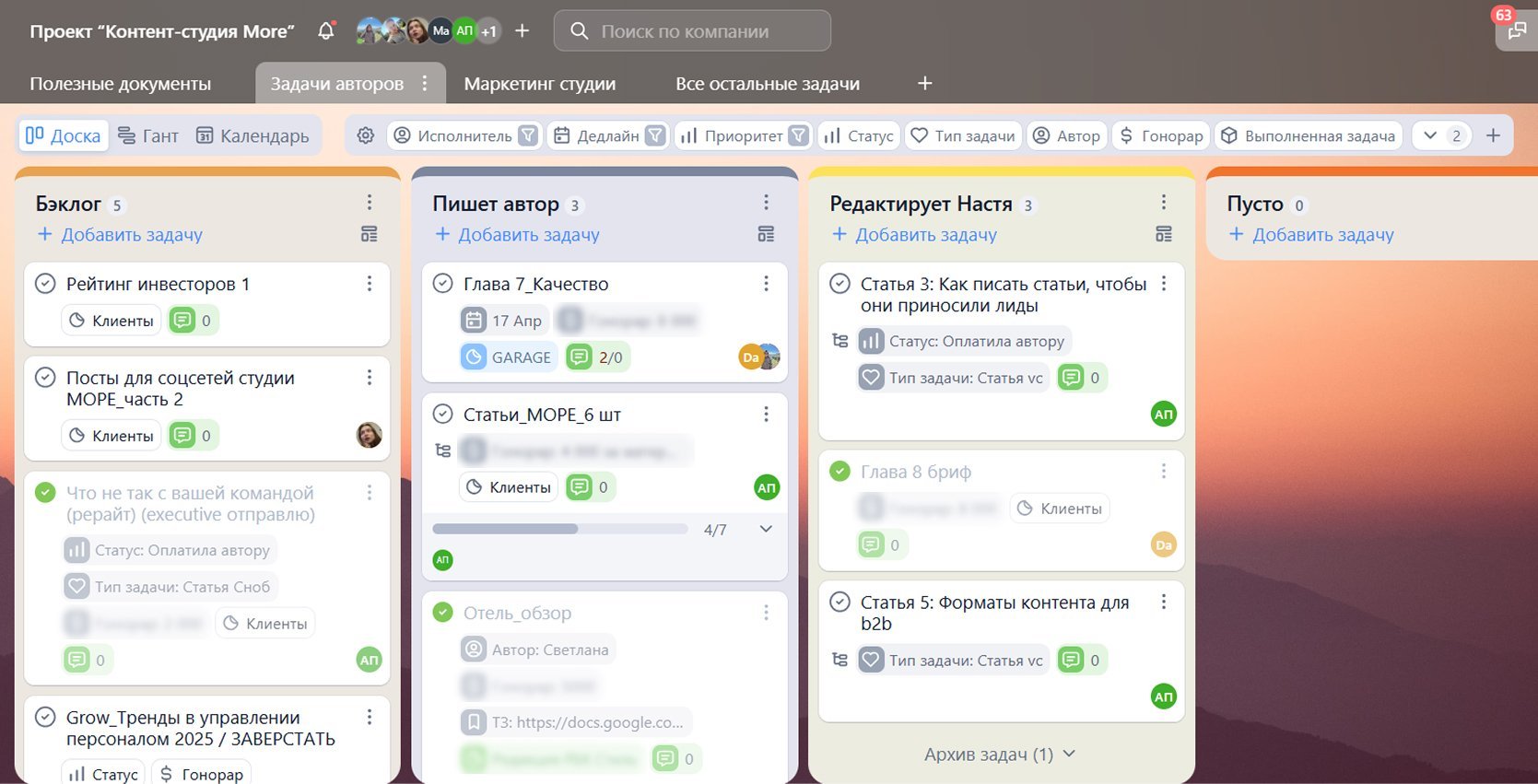Mark Статья 3 as complete
1538x784 pixels.
click(x=839, y=284)
